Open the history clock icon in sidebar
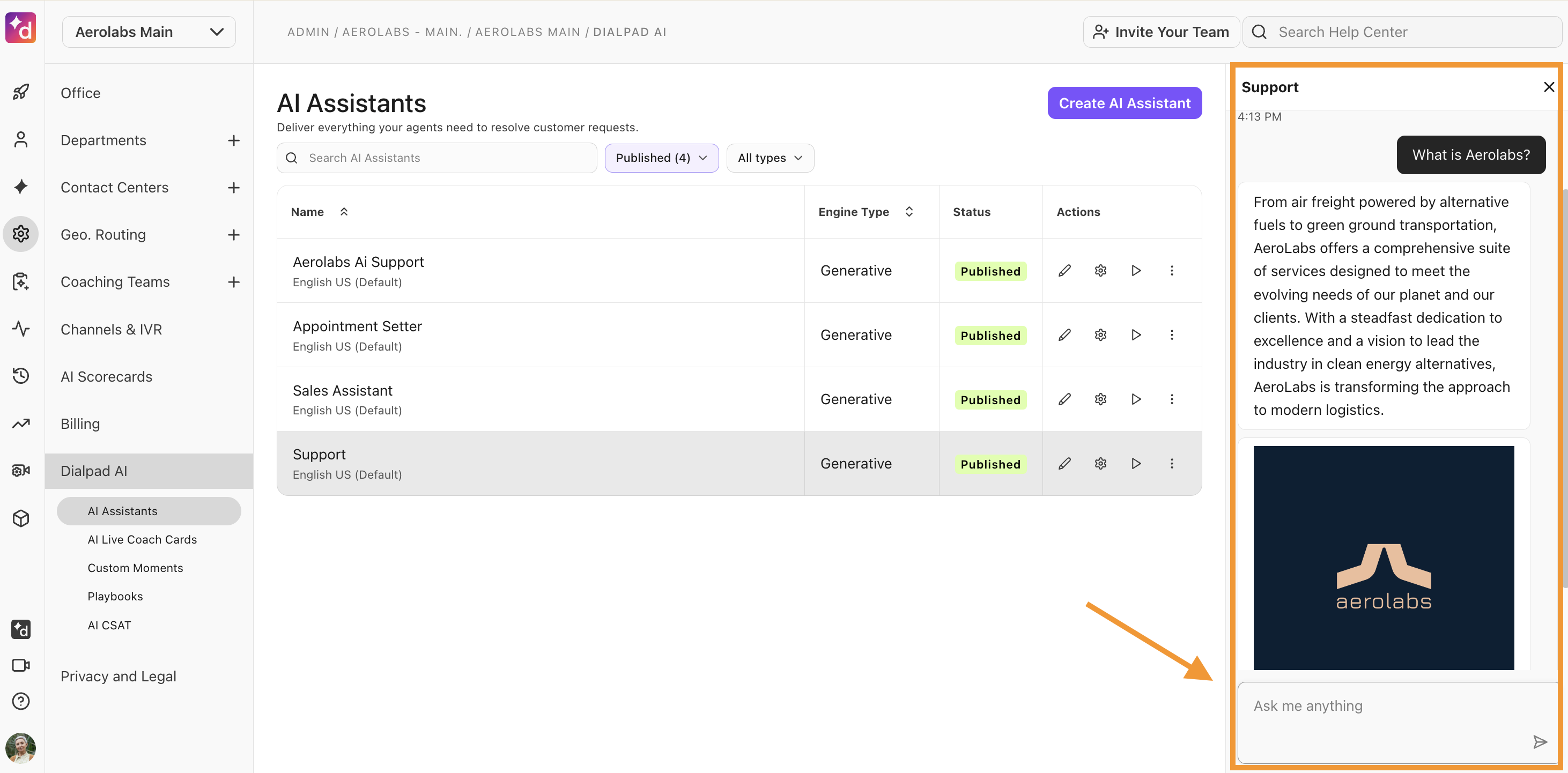This screenshot has height=773, width=1568. pyautogui.click(x=21, y=376)
